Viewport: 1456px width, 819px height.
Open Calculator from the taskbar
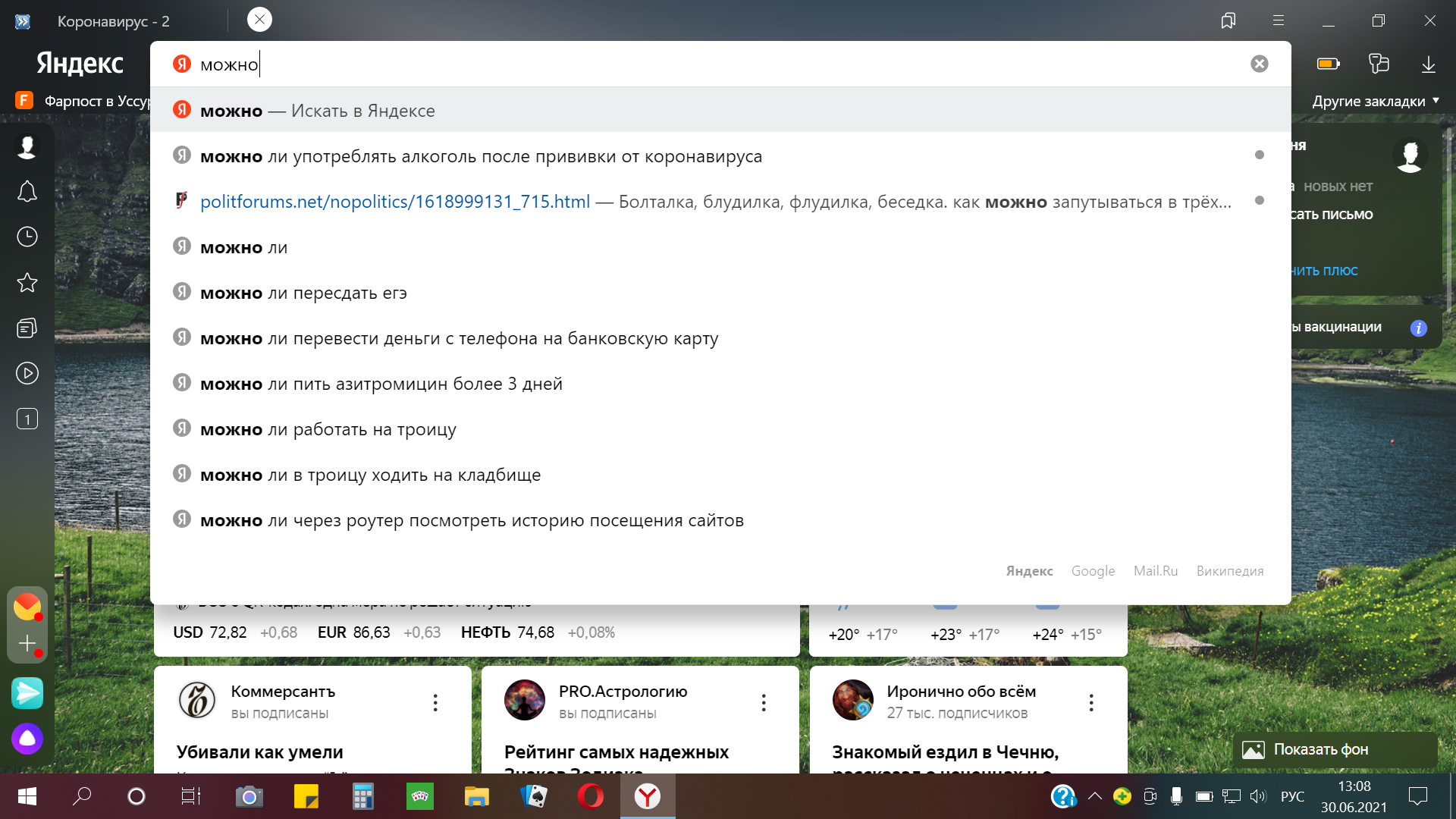click(363, 796)
